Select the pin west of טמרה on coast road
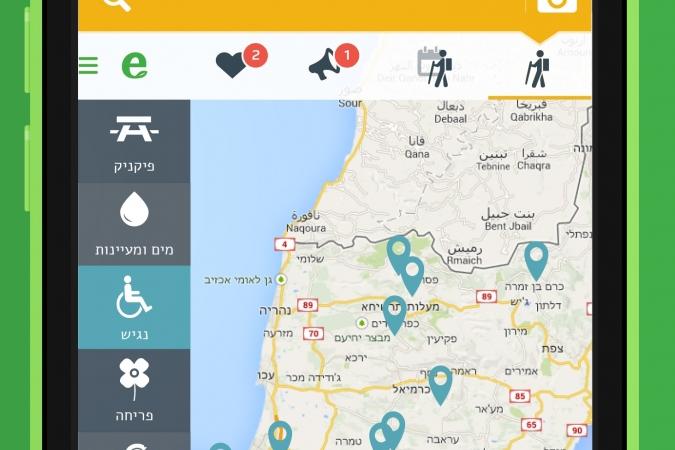This screenshot has height=450, width=675. coord(280,436)
